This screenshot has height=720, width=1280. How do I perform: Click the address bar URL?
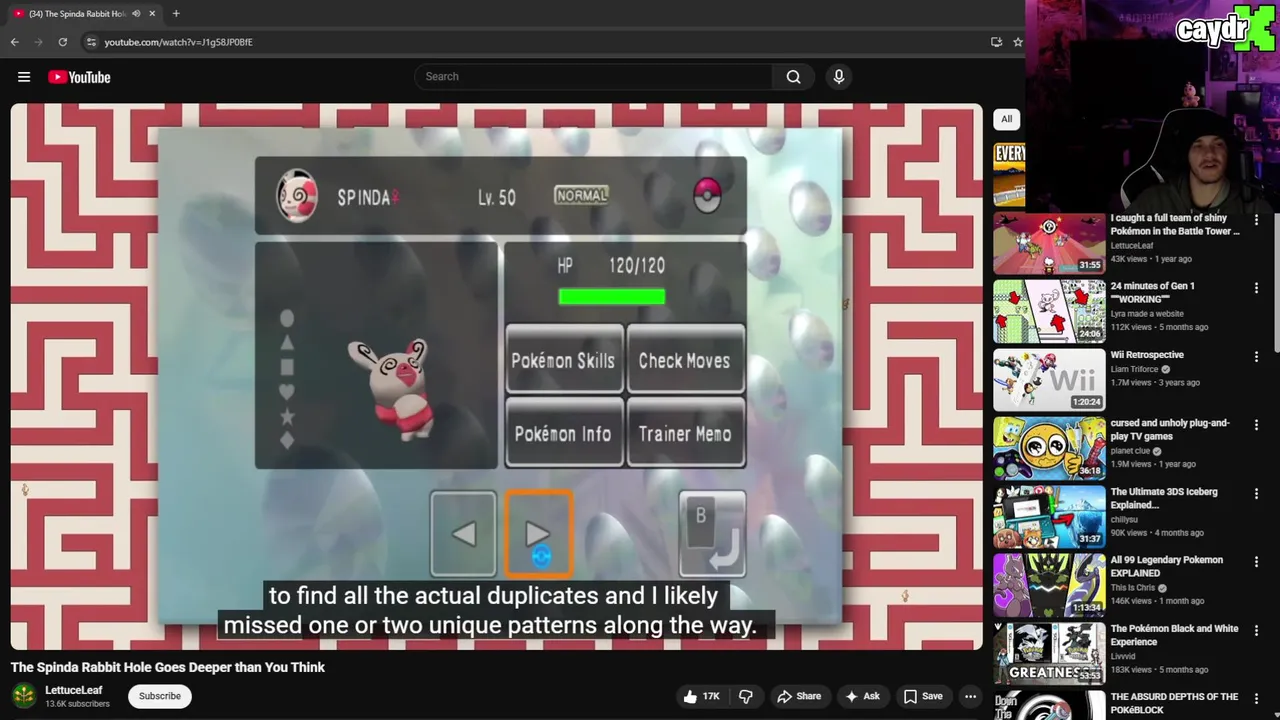pyautogui.click(x=178, y=42)
